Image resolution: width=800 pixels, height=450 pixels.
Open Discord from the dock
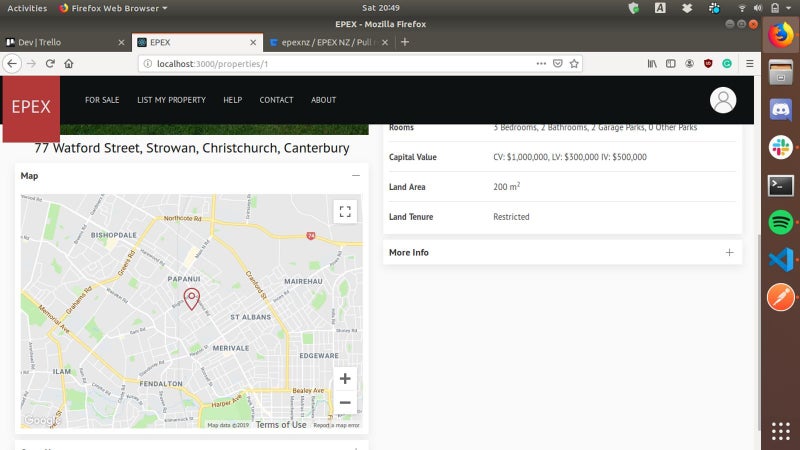[x=781, y=110]
